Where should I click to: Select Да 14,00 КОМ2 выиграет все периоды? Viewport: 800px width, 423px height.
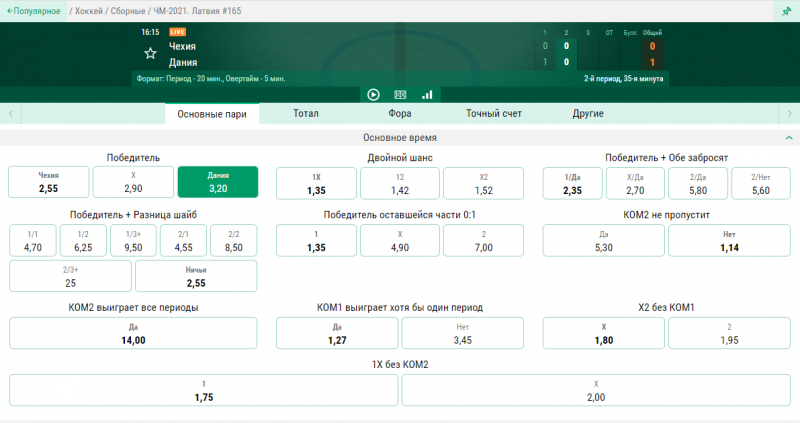pos(133,333)
